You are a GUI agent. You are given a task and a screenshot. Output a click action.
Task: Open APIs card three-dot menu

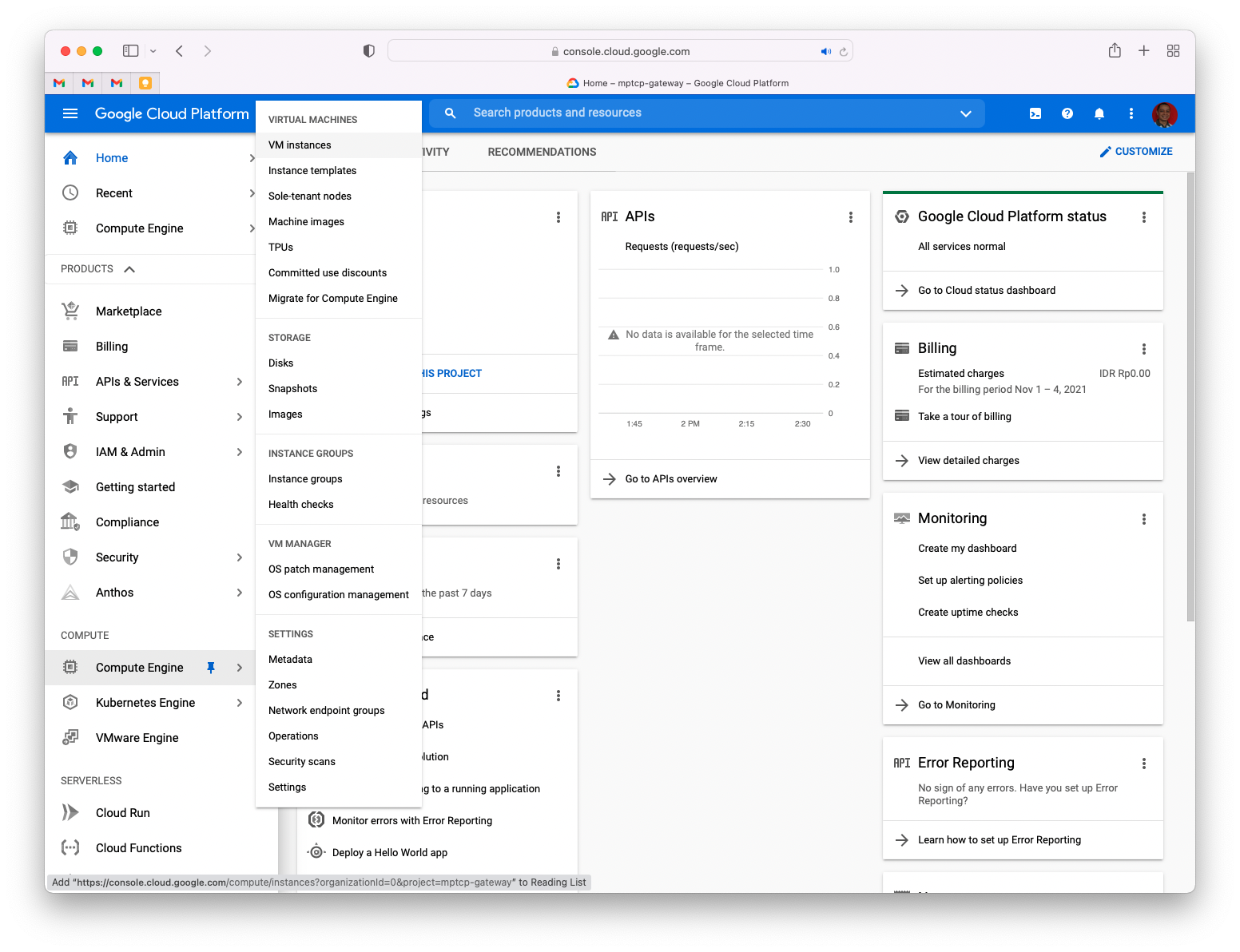851,217
